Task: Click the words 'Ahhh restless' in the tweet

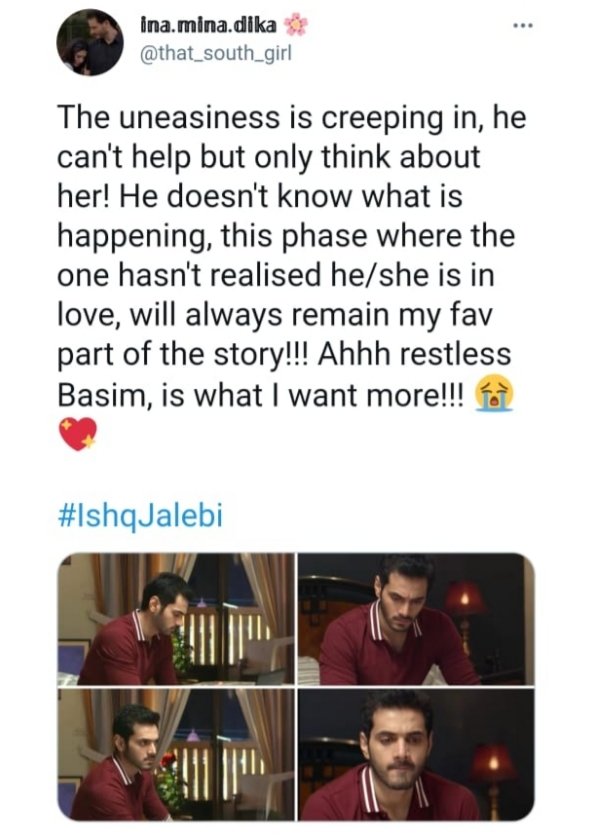Action: (414, 354)
